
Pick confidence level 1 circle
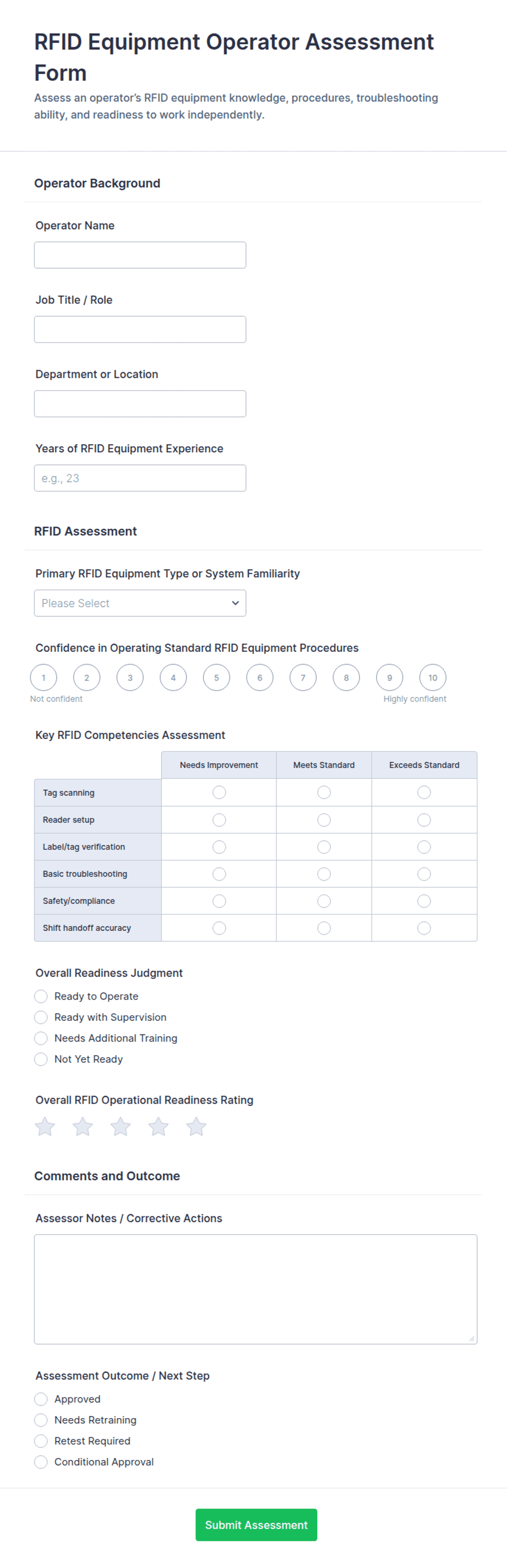[43, 677]
